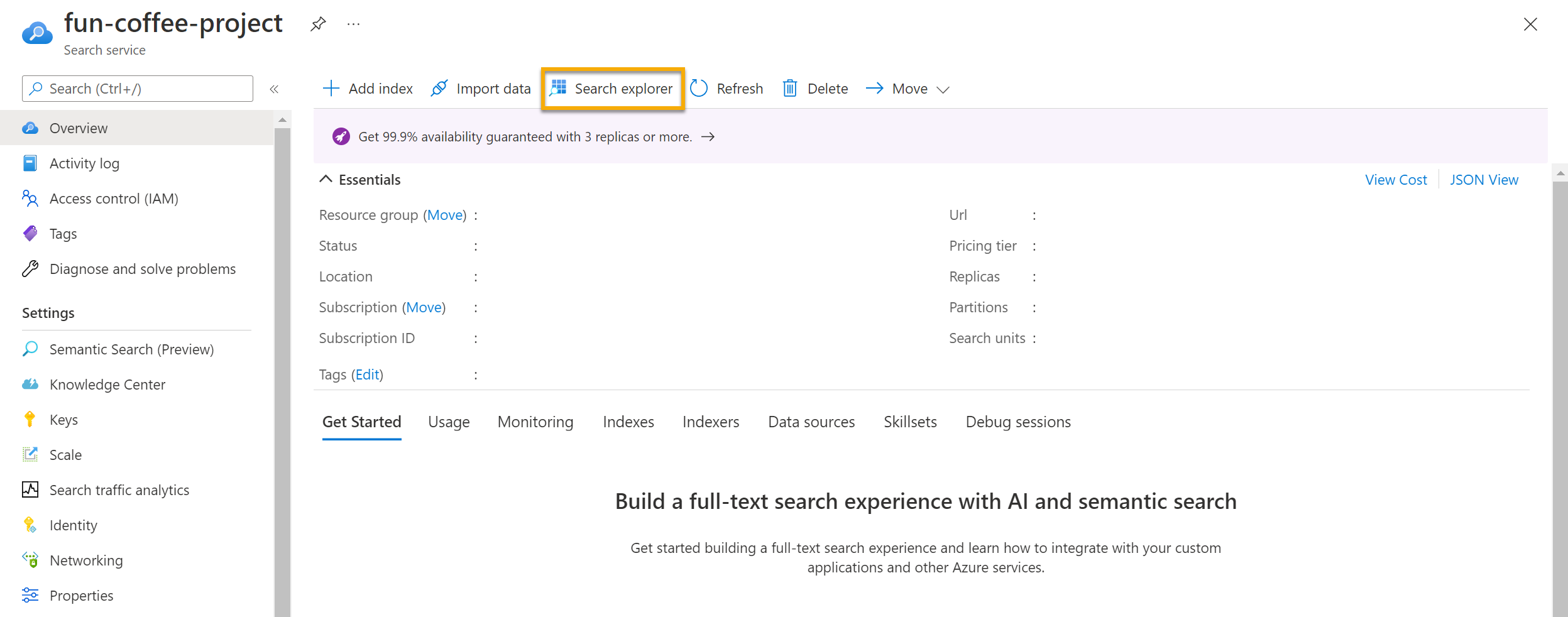Click the Activity log icon

[x=30, y=163]
